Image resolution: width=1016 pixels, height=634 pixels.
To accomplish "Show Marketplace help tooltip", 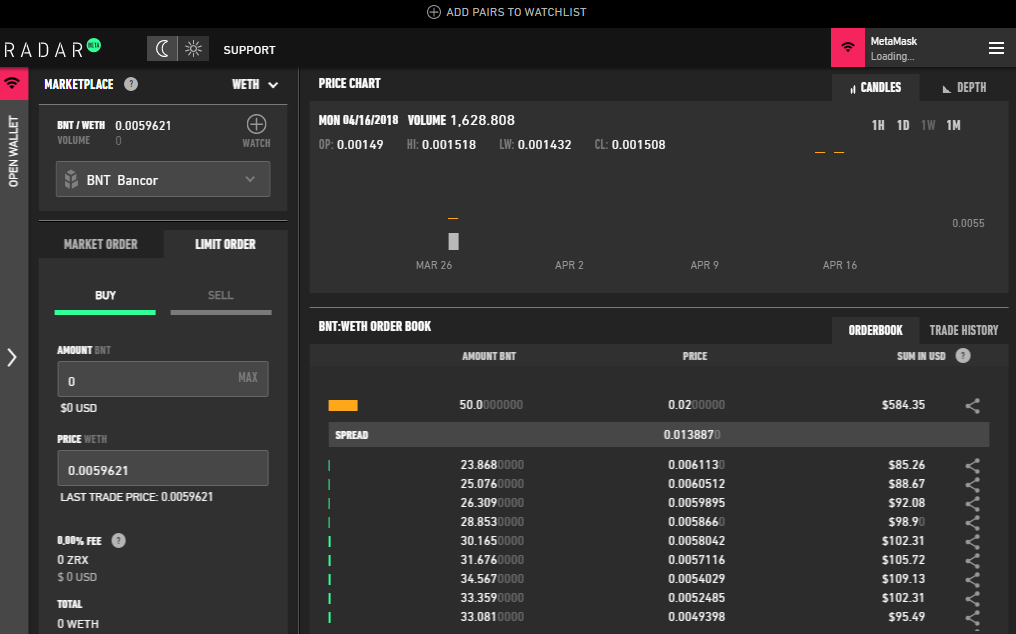I will tap(131, 84).
